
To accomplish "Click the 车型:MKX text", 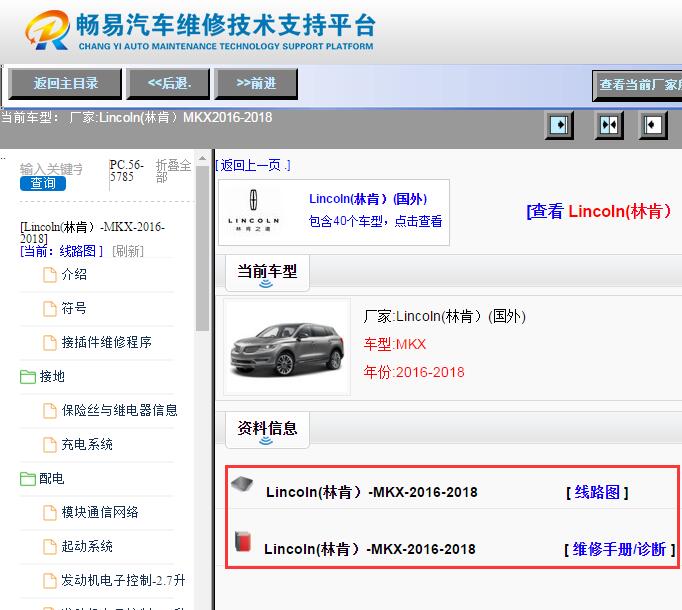I will 394,344.
